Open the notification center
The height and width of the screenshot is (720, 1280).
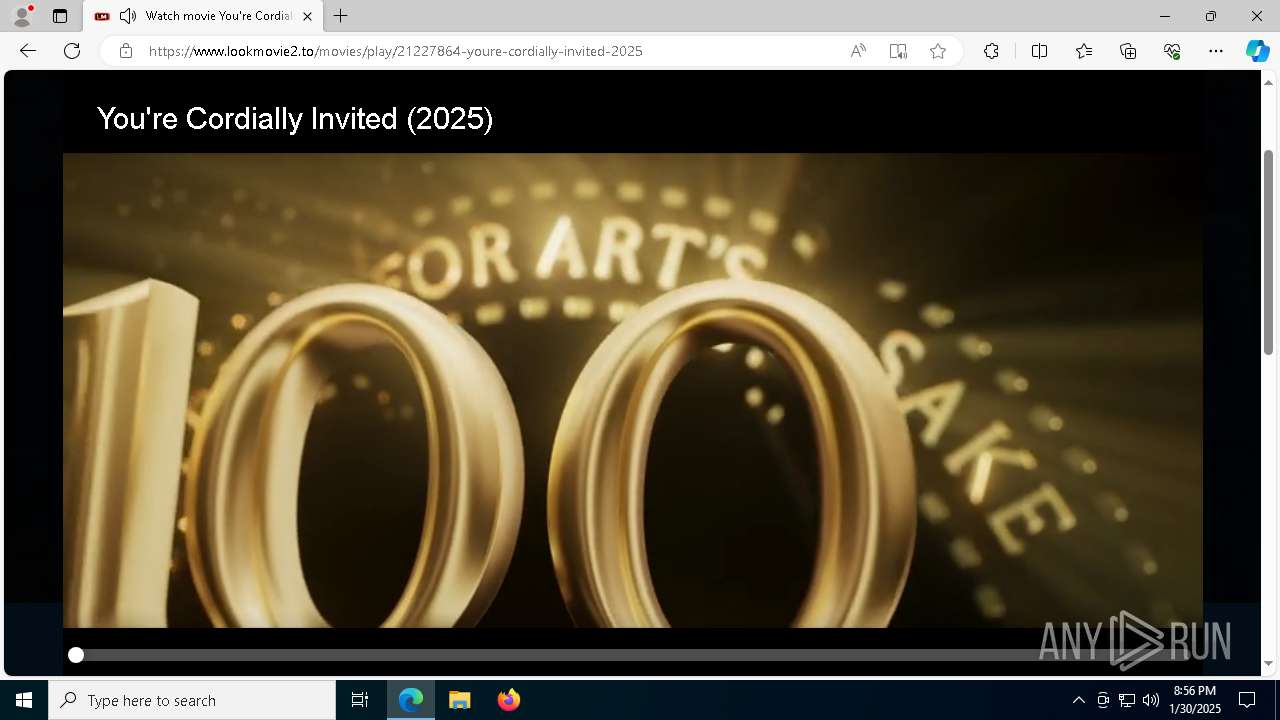[x=1247, y=700]
